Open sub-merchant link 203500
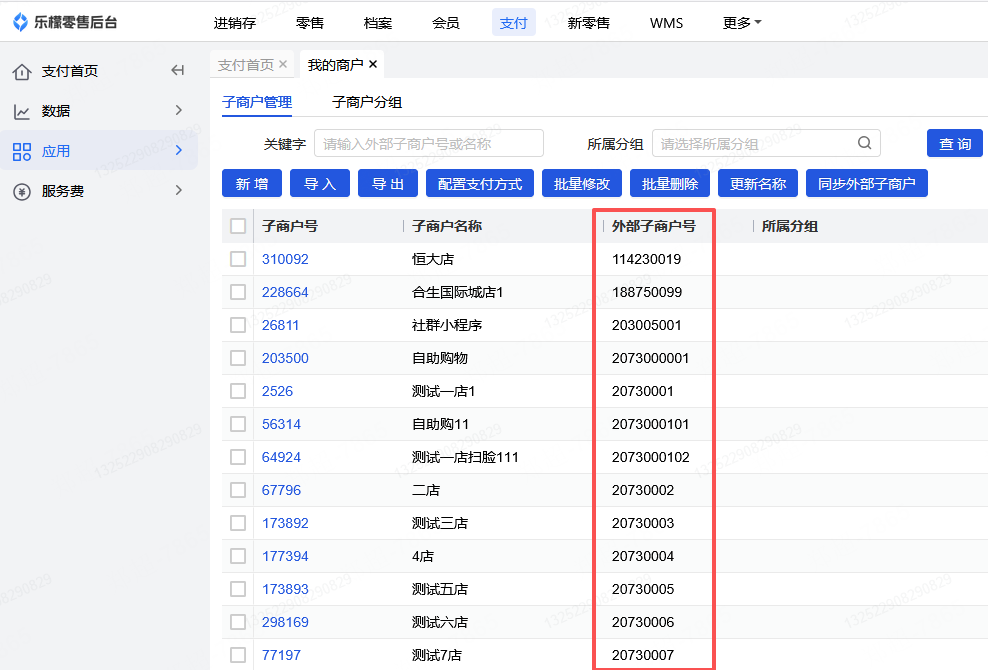The height and width of the screenshot is (670, 988). coord(285,358)
